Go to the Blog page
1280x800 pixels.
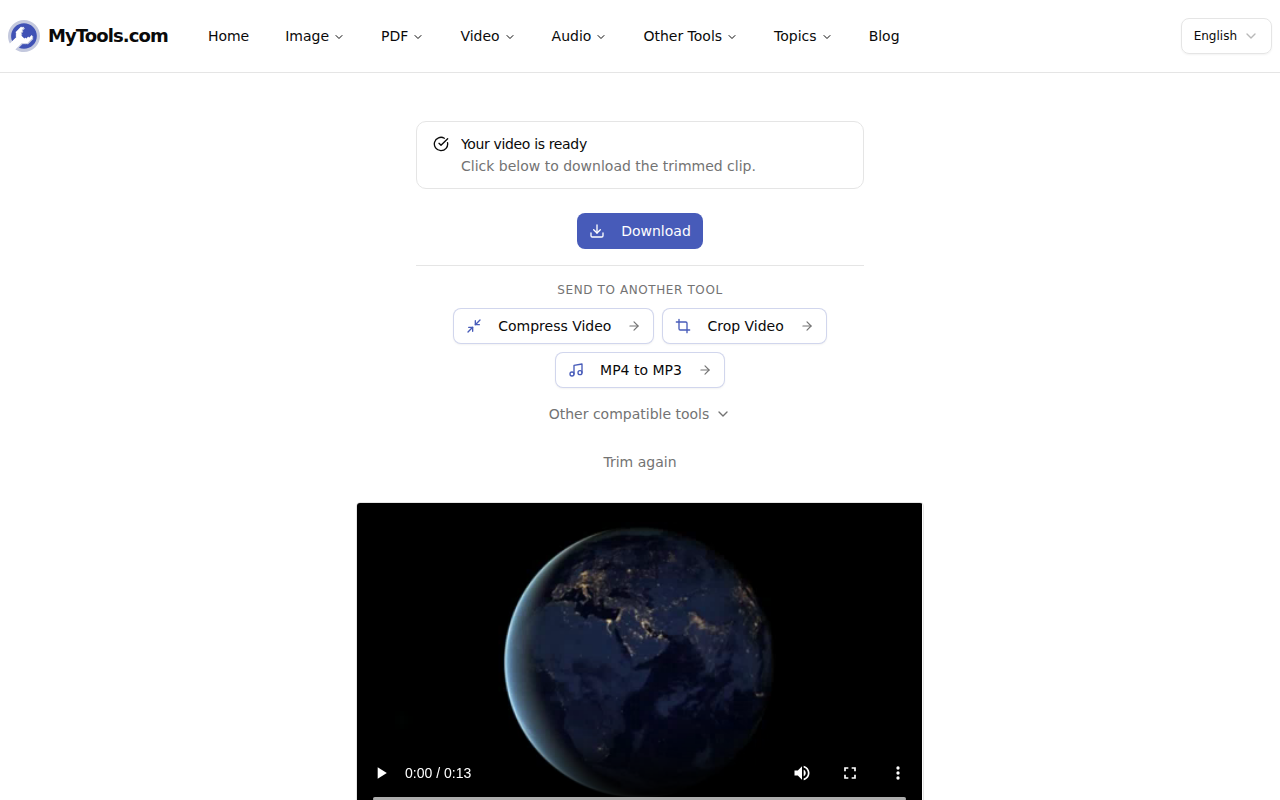click(884, 36)
